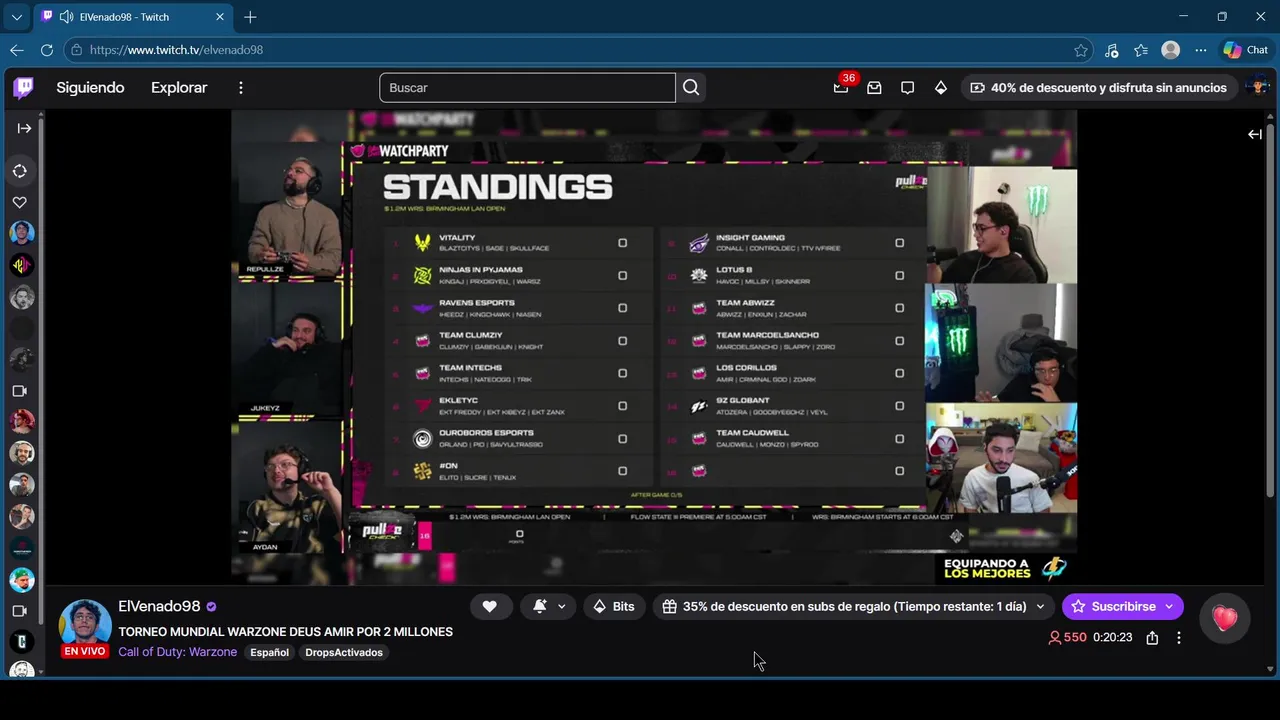The height and width of the screenshot is (720, 1280).
Task: Open Suscribirse dropdown arrow
Action: tap(1169, 607)
